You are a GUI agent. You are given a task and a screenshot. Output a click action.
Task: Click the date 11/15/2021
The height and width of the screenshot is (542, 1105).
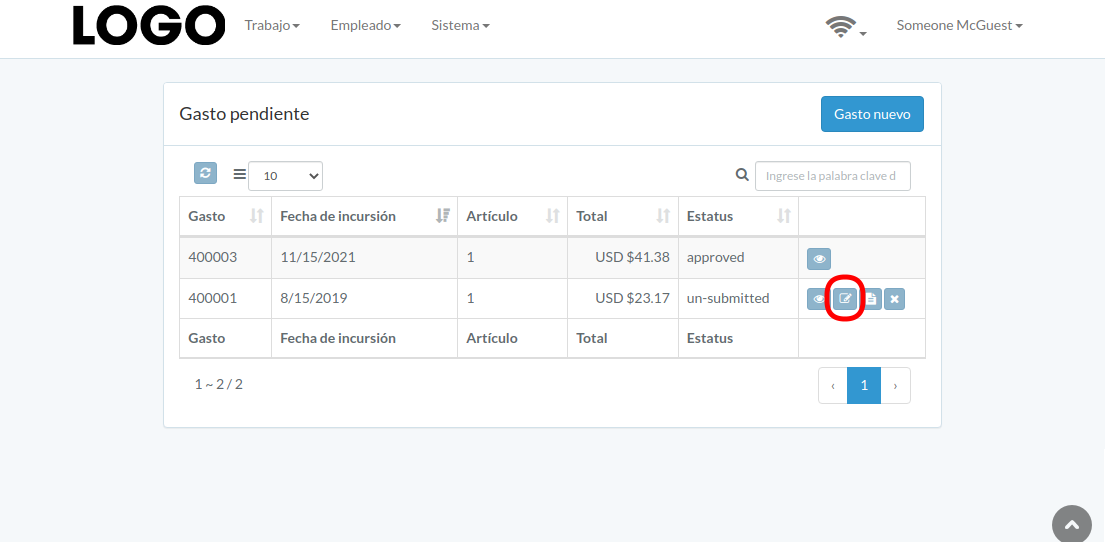click(x=318, y=257)
